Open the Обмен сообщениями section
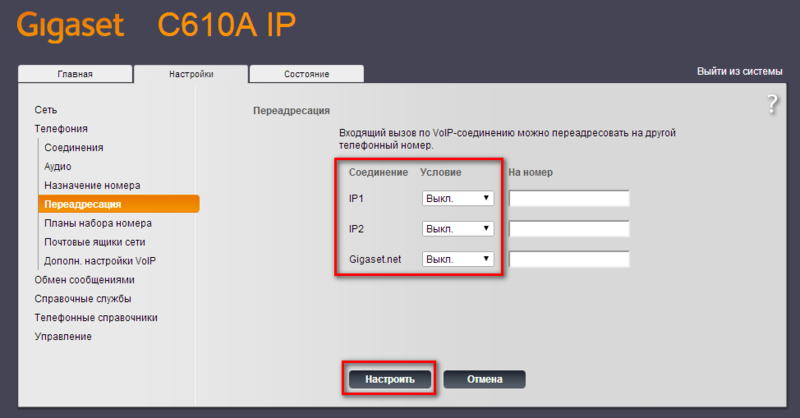This screenshot has width=800, height=418. pos(85,280)
